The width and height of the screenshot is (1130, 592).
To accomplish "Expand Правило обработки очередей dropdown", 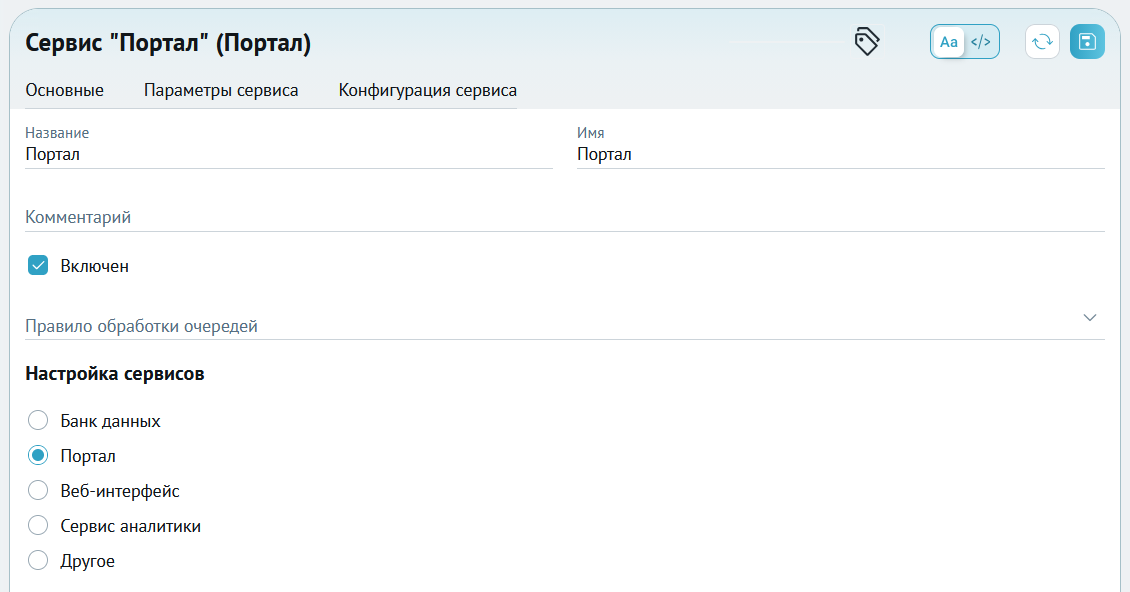I will [565, 325].
